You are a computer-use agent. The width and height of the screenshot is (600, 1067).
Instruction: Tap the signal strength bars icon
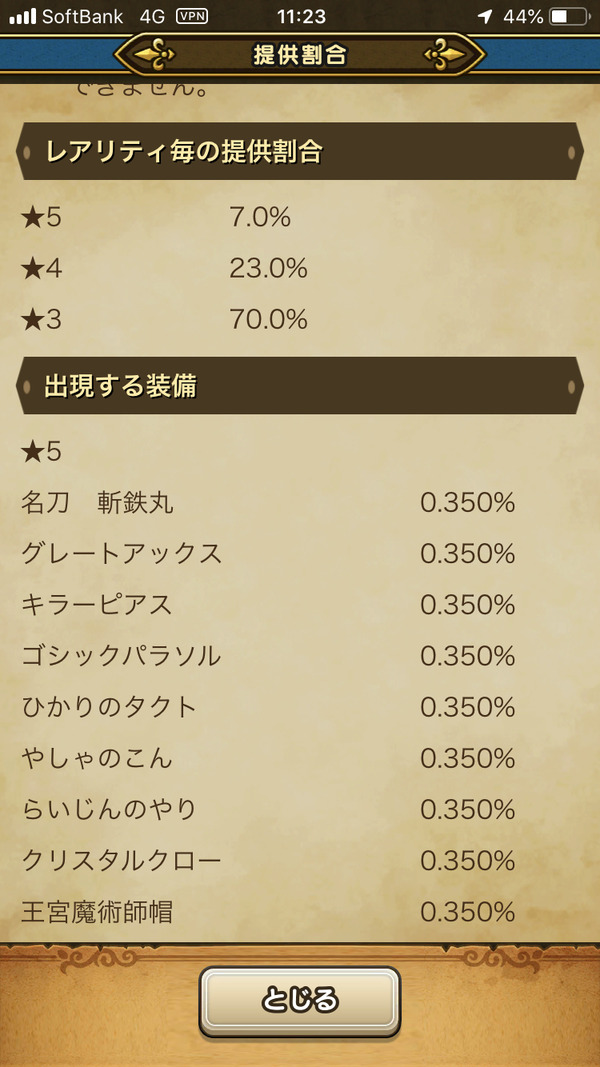[x=22, y=17]
